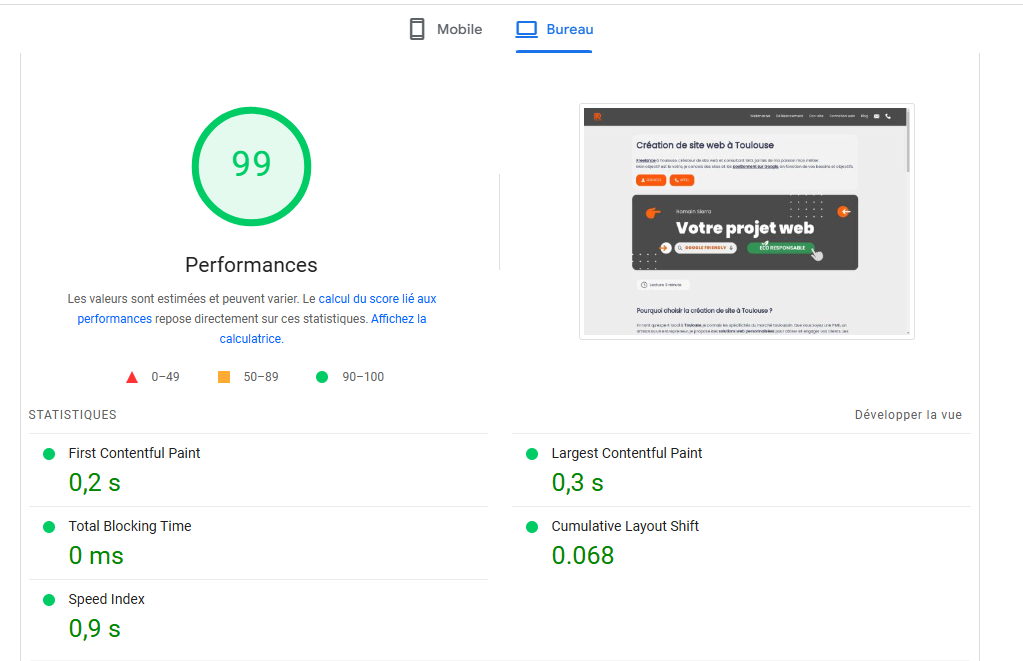Click green dot beside Largest Contentful Paint
The width and height of the screenshot is (1023, 661).
(x=531, y=454)
